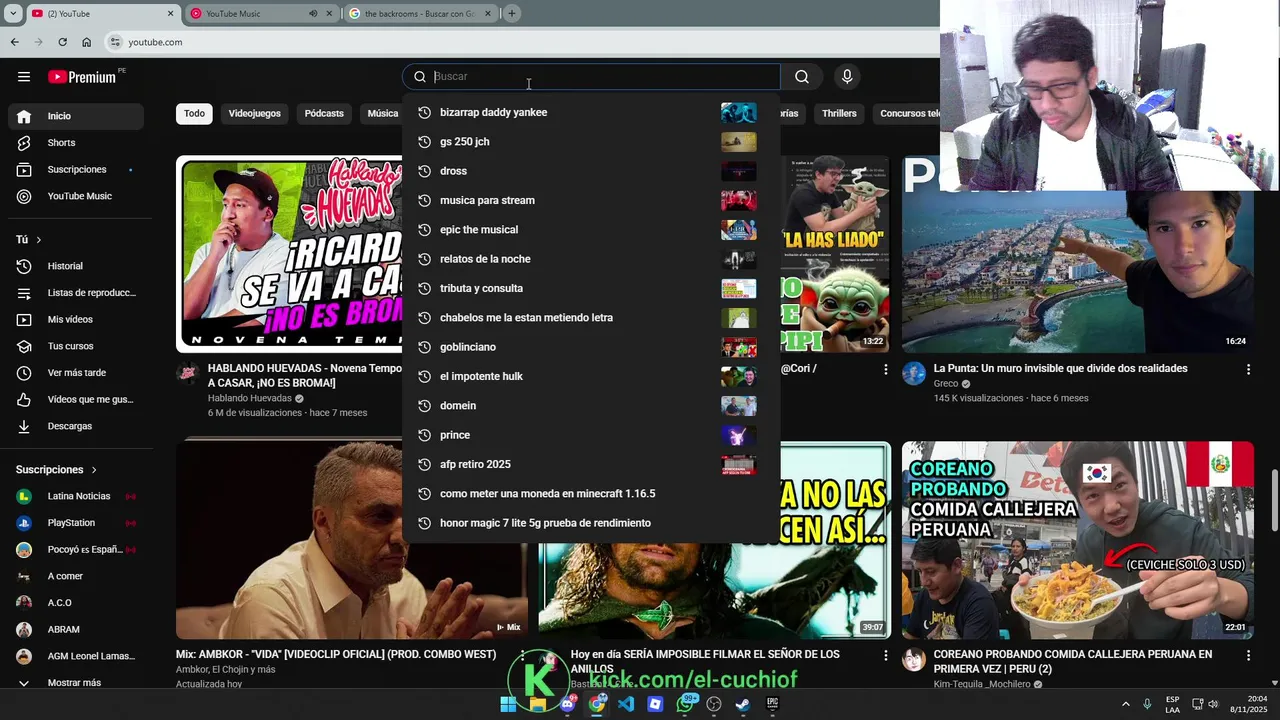The image size is (1280, 720).
Task: Open Ver más tarde in the sidebar
Action: pyautogui.click(x=76, y=373)
